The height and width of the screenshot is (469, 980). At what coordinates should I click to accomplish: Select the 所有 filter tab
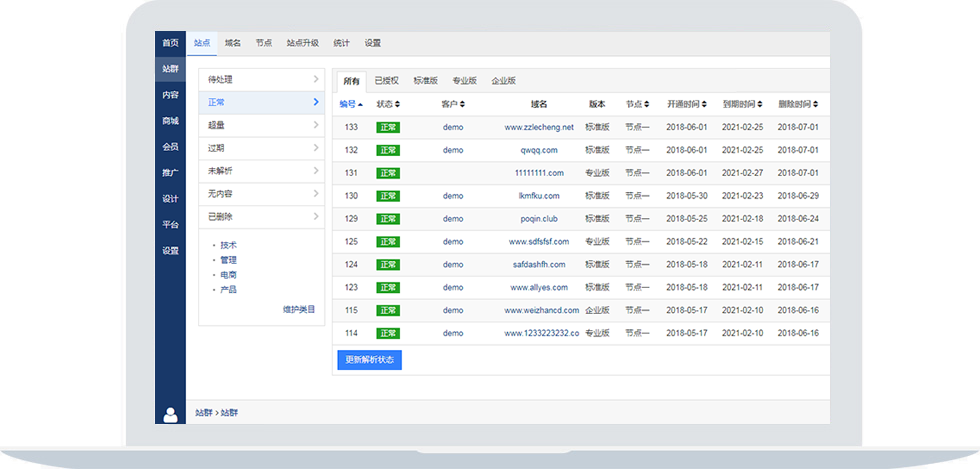point(351,81)
